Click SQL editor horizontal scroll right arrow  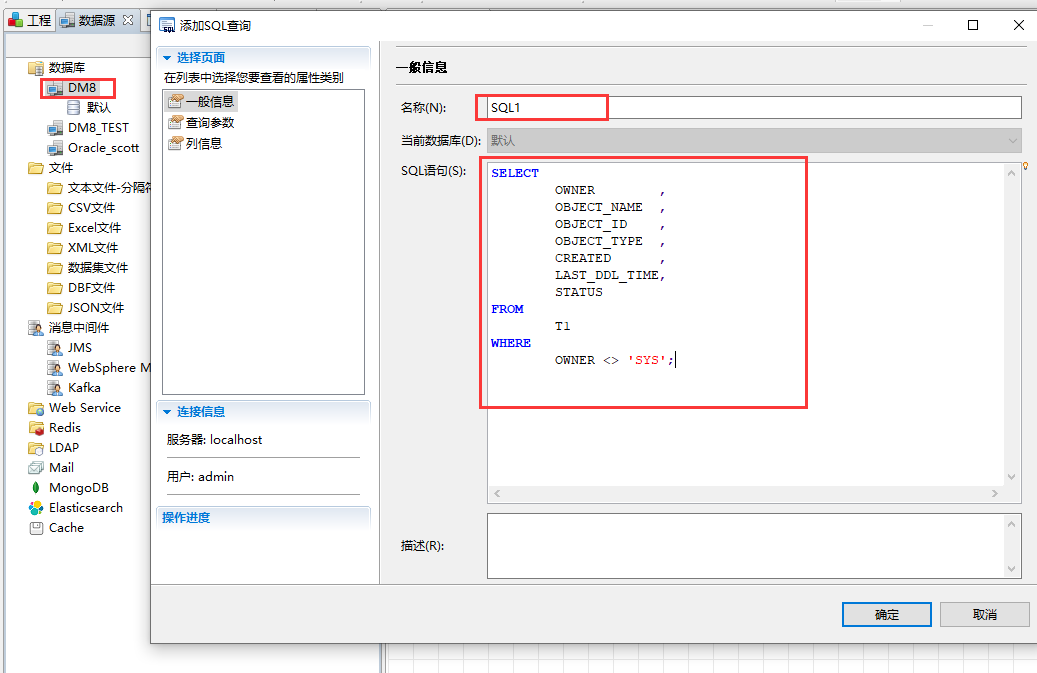(995, 493)
